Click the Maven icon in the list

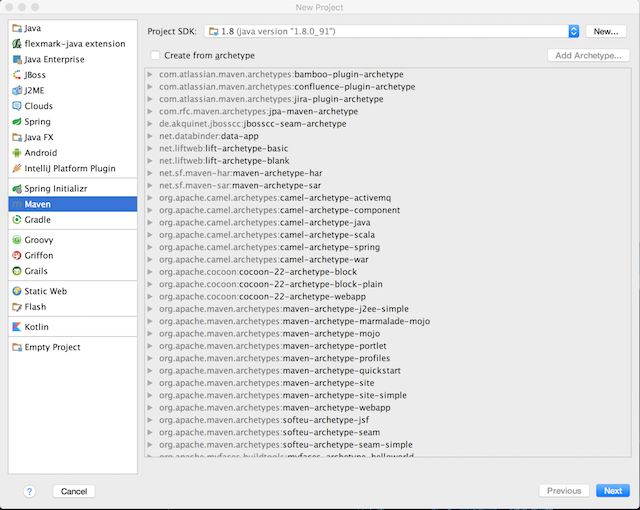click(x=17, y=204)
